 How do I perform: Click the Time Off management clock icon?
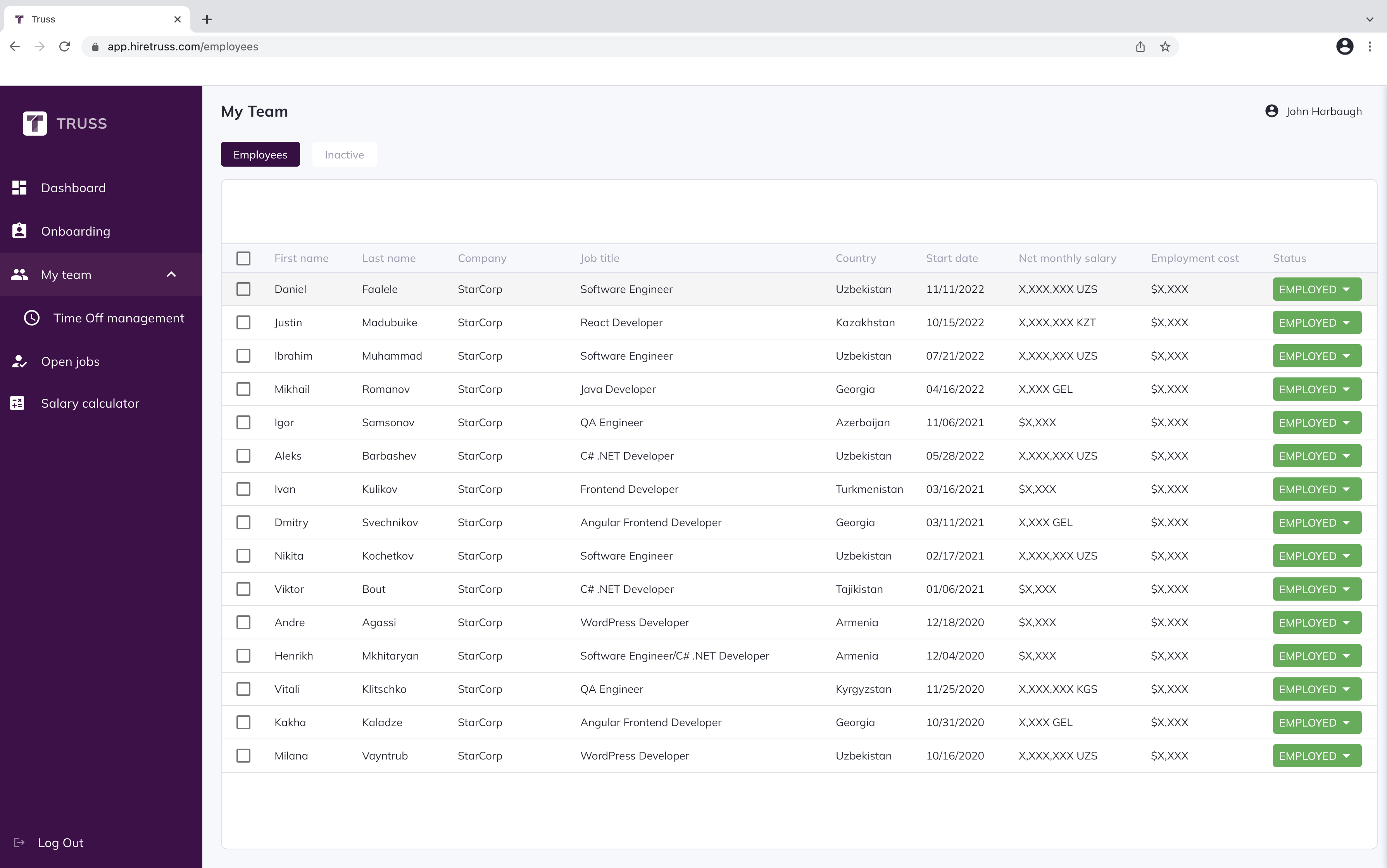pyautogui.click(x=31, y=318)
